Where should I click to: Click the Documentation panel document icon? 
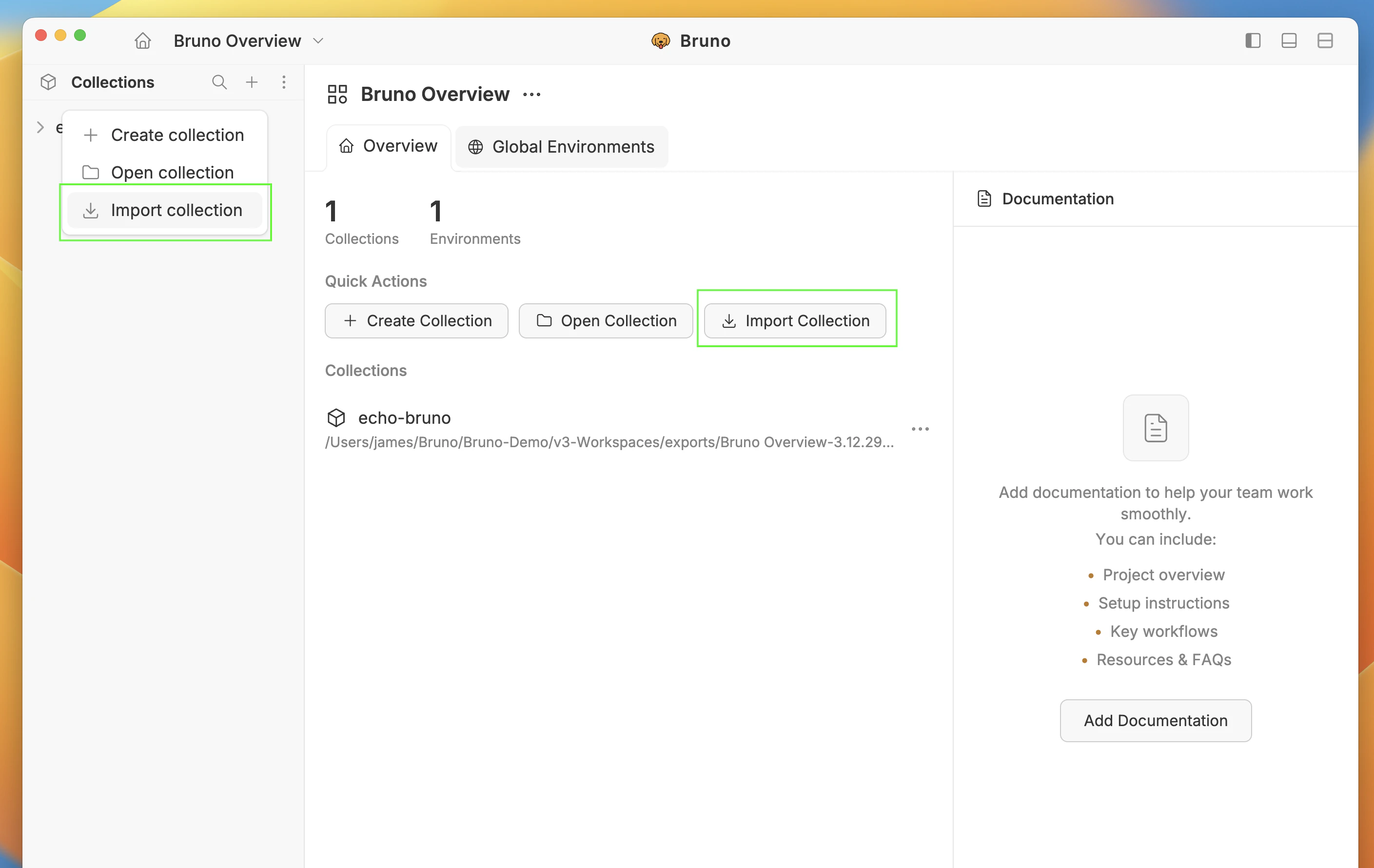coord(984,198)
